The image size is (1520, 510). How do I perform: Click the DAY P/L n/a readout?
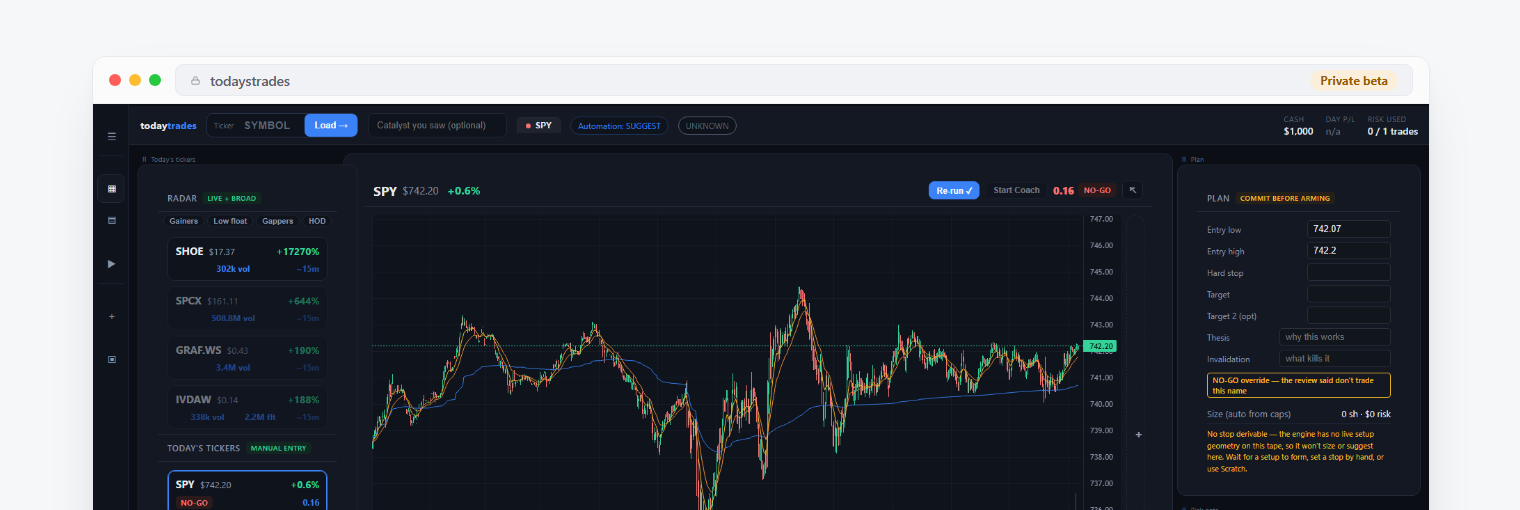pos(1339,125)
